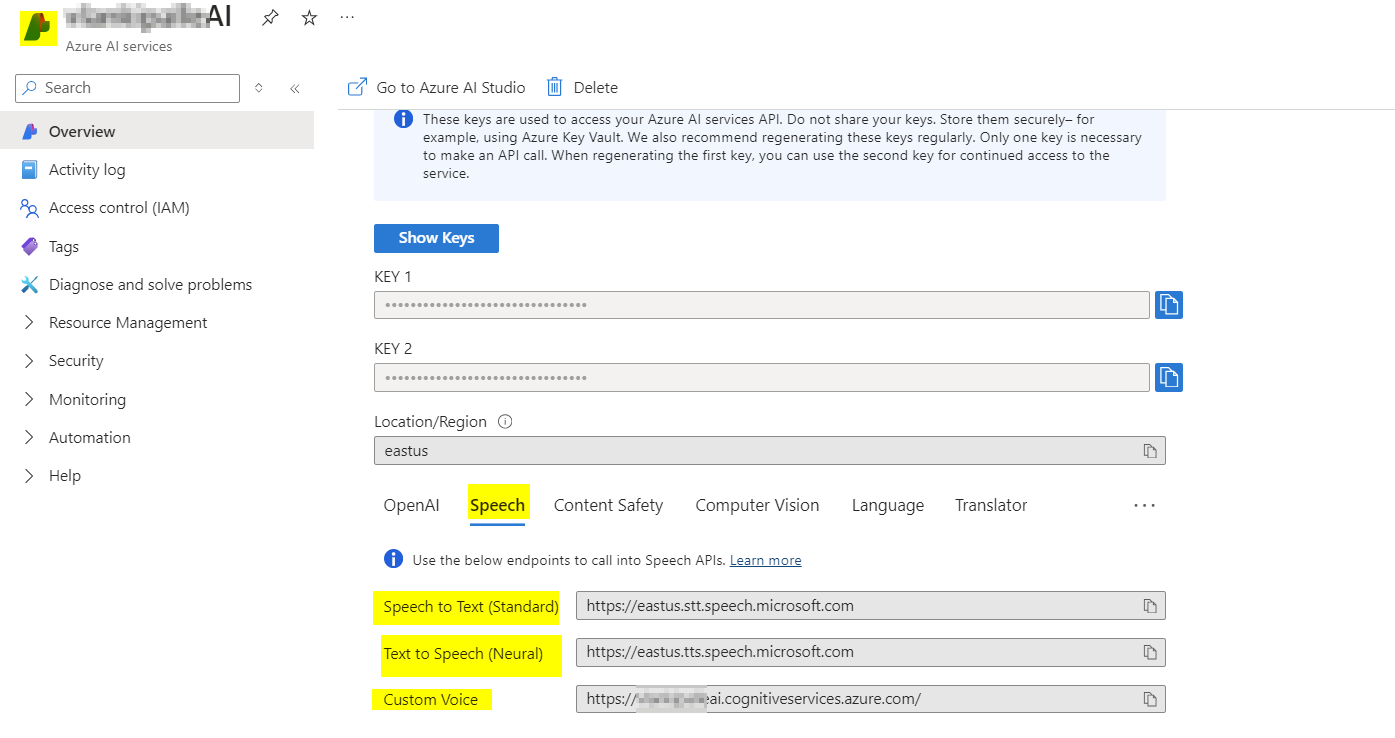Open the Computer Vision tab
1395x738 pixels.
point(757,506)
